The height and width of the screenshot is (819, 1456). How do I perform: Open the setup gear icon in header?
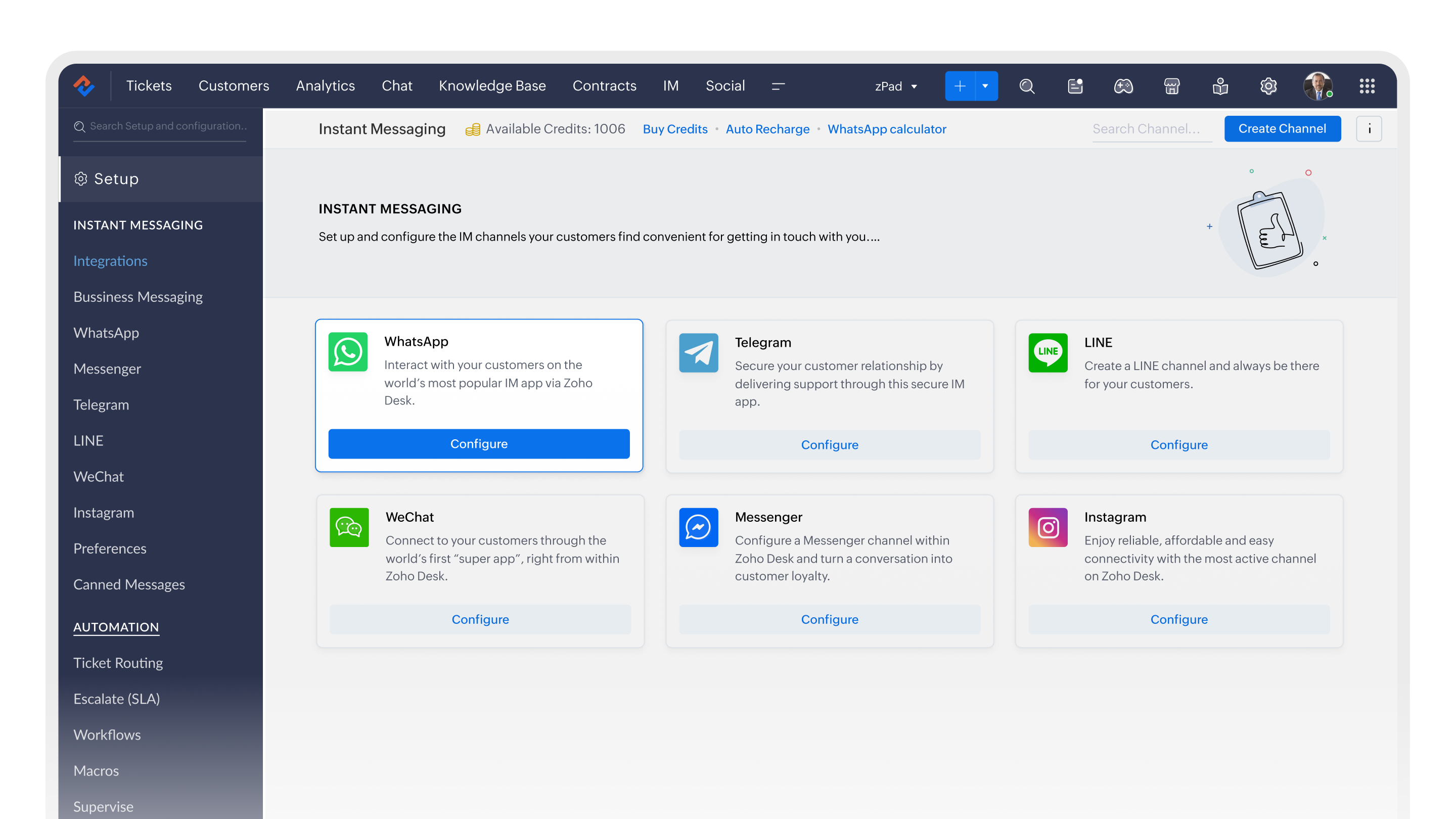point(1268,86)
